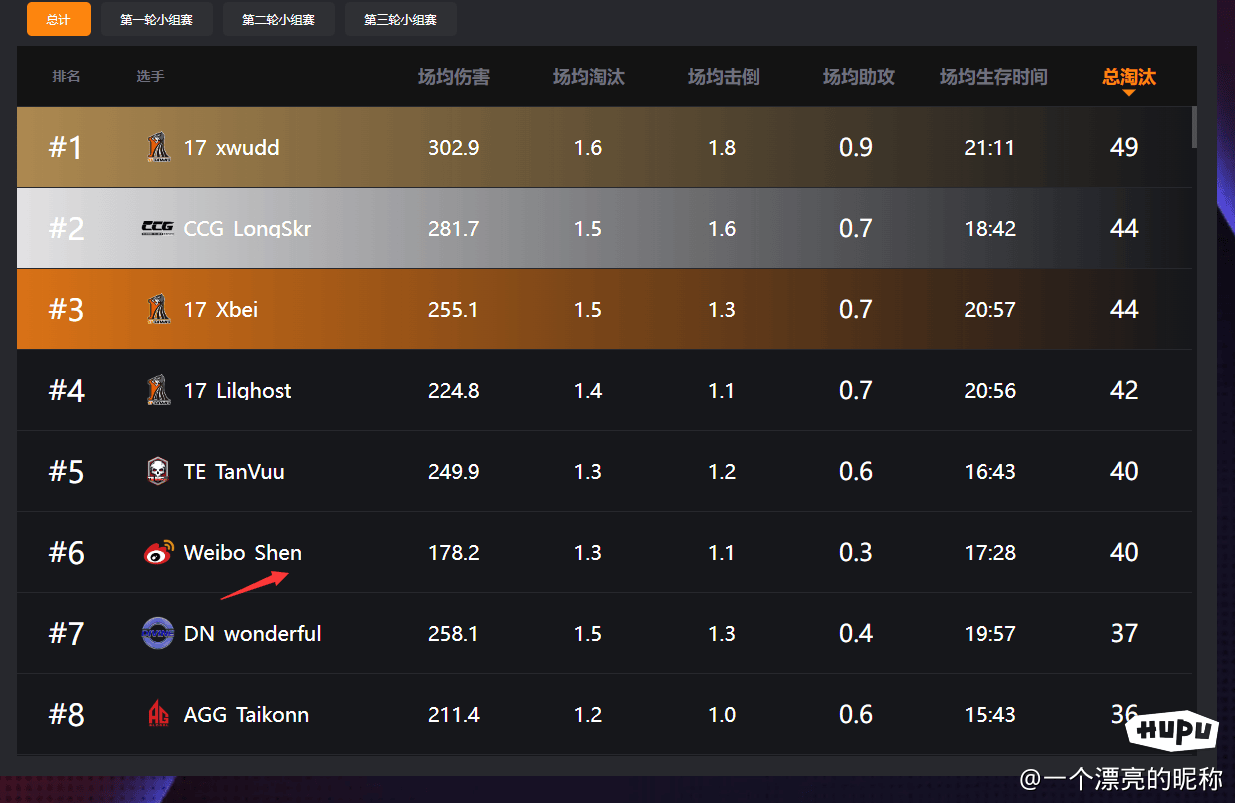Click CCG team logo beside LongSkr
Image resolution: width=1235 pixels, height=803 pixels.
(158, 229)
